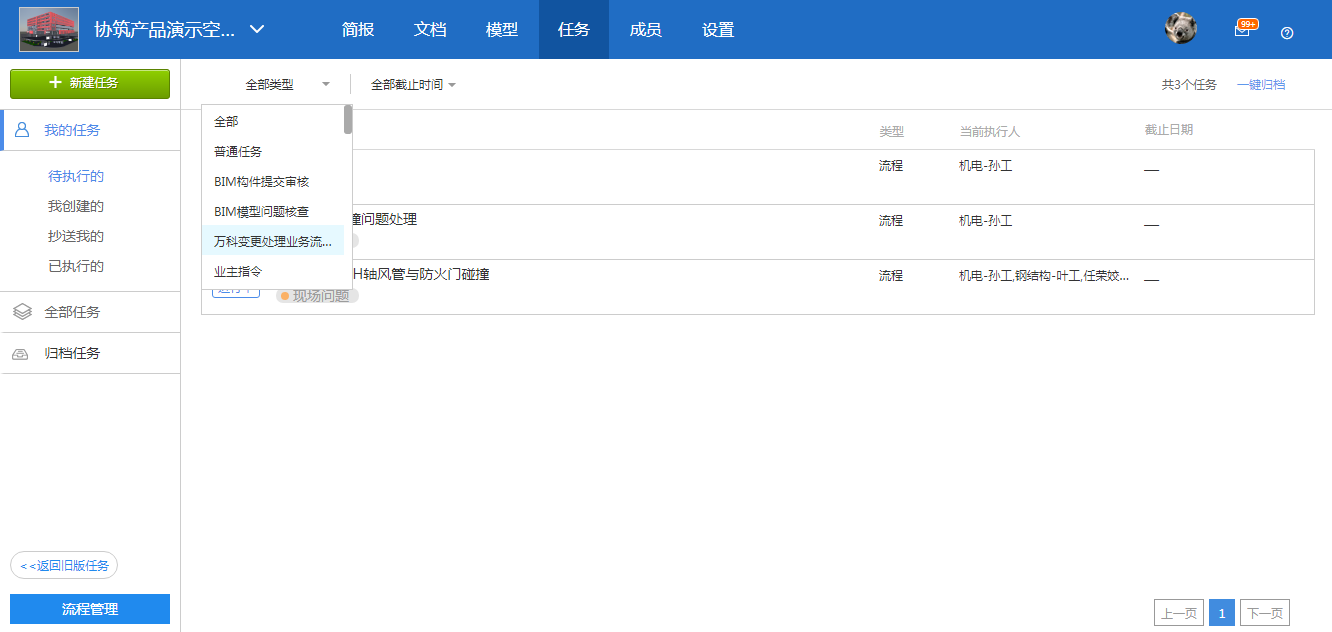This screenshot has width=1332, height=632.
Task: Select 普通任务 from the type list
Action: click(x=238, y=151)
